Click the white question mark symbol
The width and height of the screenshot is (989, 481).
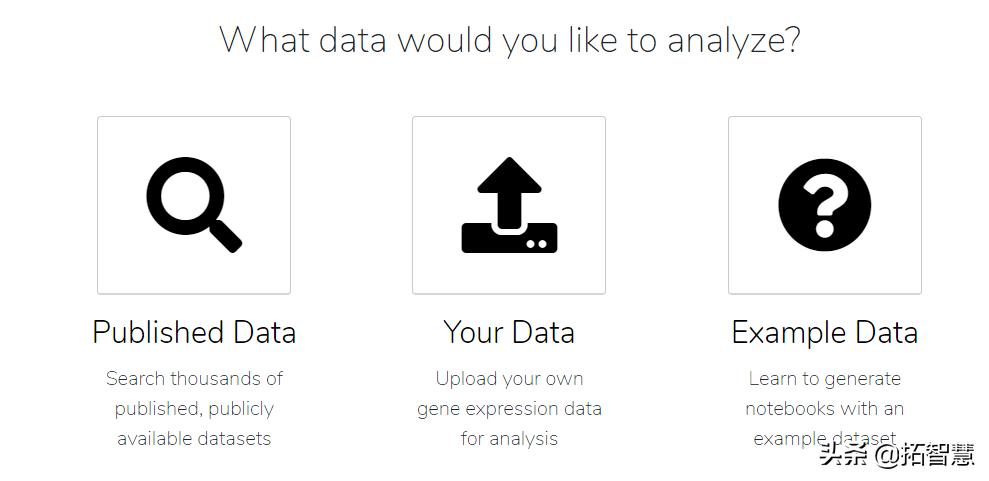coord(825,203)
